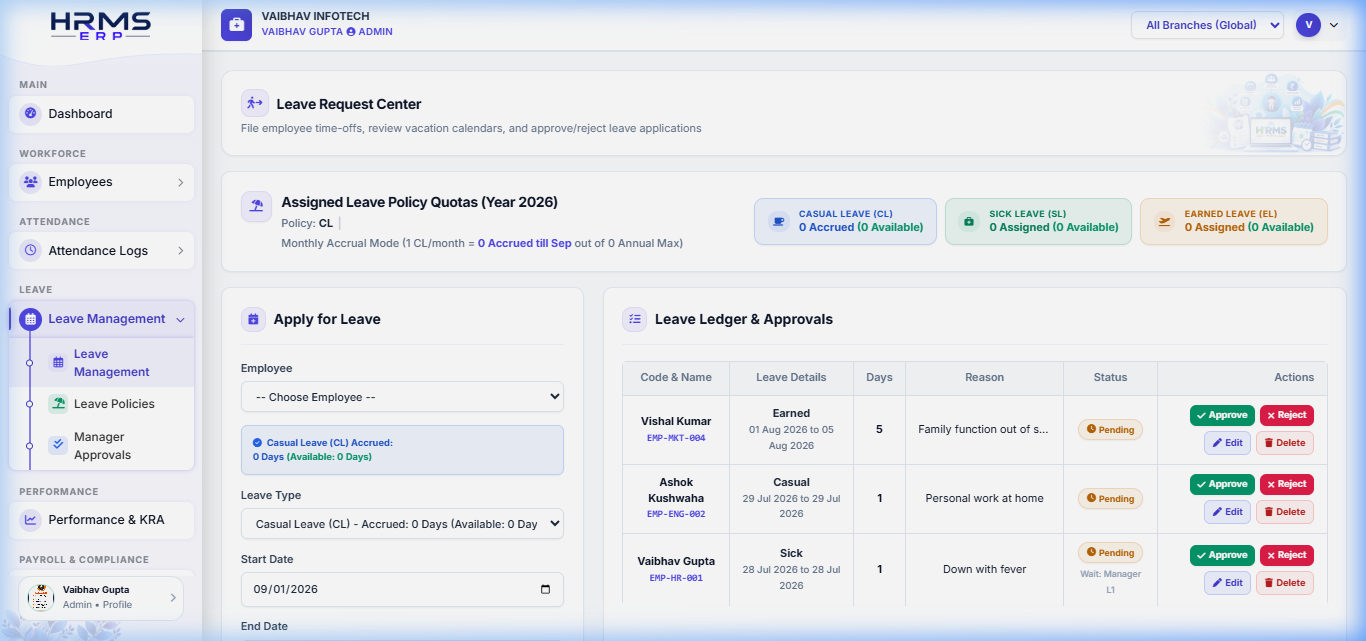This screenshot has width=1366, height=641.
Task: Click the Leave Request Center walking icon
Action: (x=255, y=103)
